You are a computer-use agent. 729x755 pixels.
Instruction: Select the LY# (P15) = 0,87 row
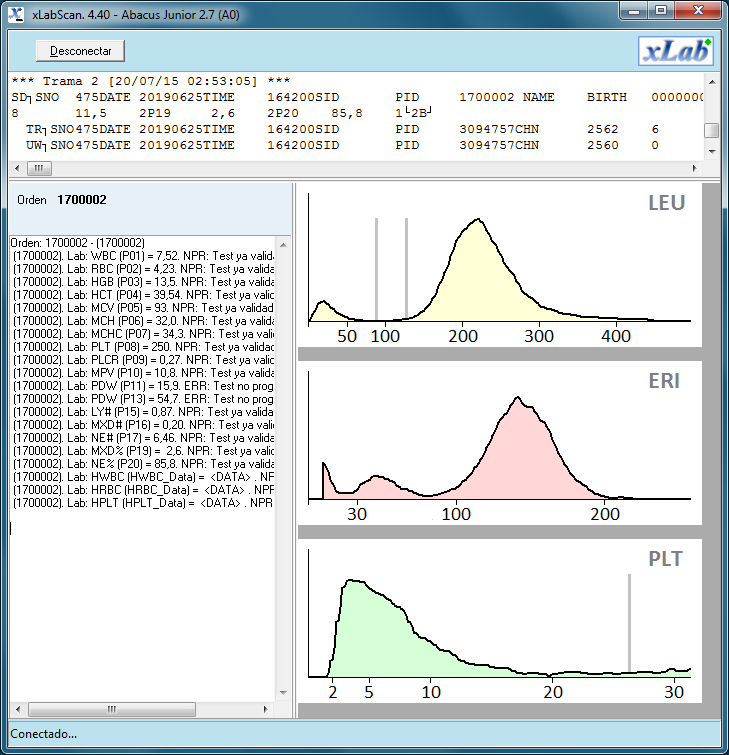[x=143, y=412]
